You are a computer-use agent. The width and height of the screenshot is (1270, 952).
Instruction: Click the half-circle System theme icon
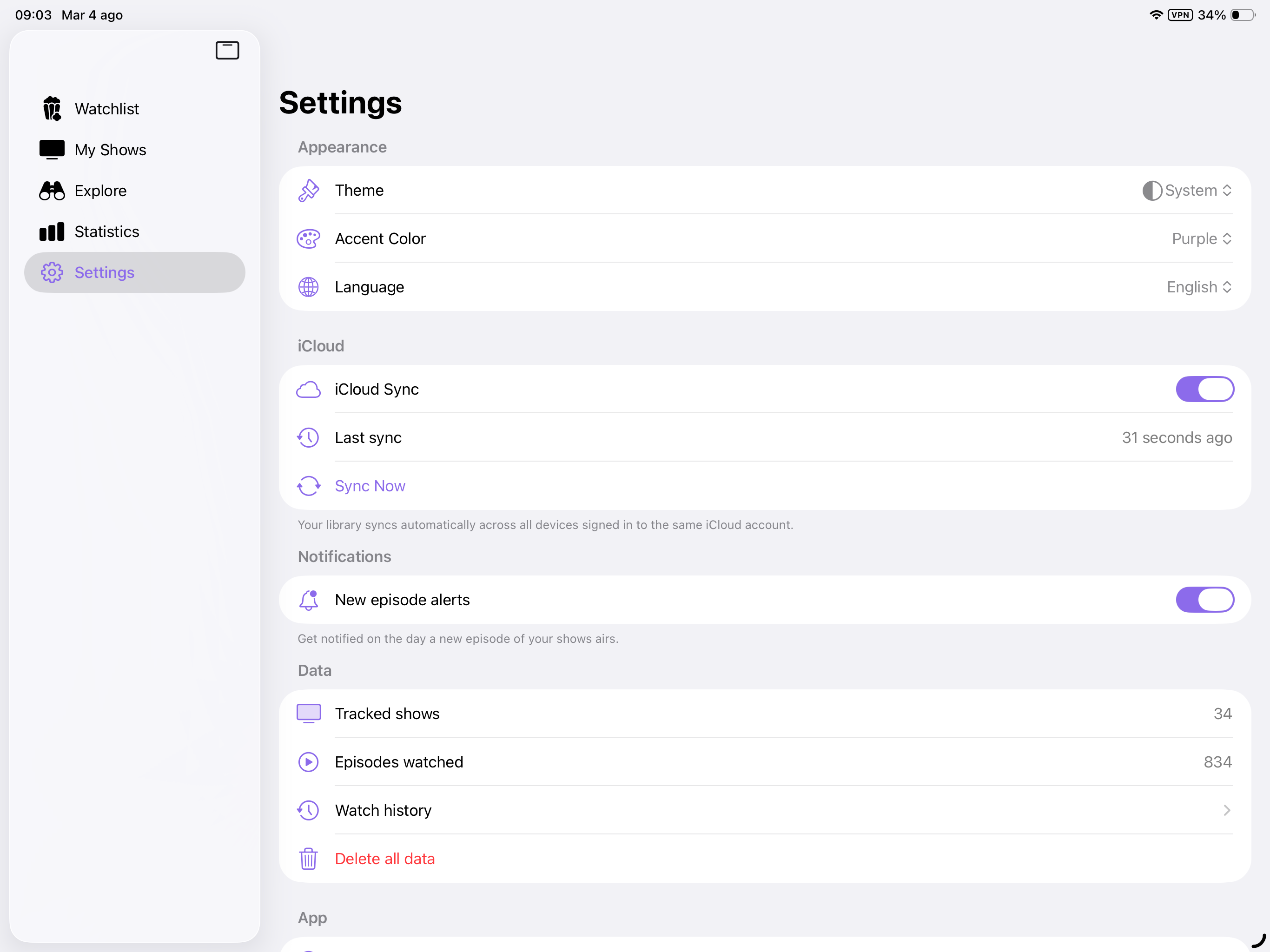[1152, 190]
